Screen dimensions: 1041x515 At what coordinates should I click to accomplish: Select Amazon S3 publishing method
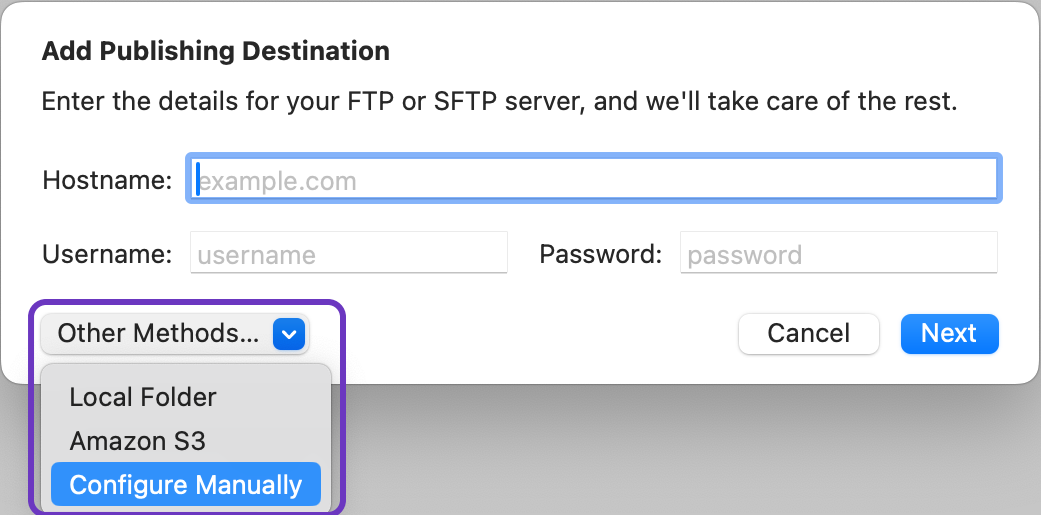137,441
